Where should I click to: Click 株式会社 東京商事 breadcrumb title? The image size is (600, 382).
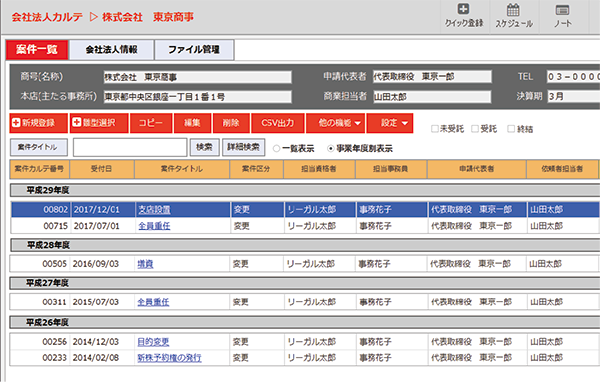pyautogui.click(x=148, y=17)
